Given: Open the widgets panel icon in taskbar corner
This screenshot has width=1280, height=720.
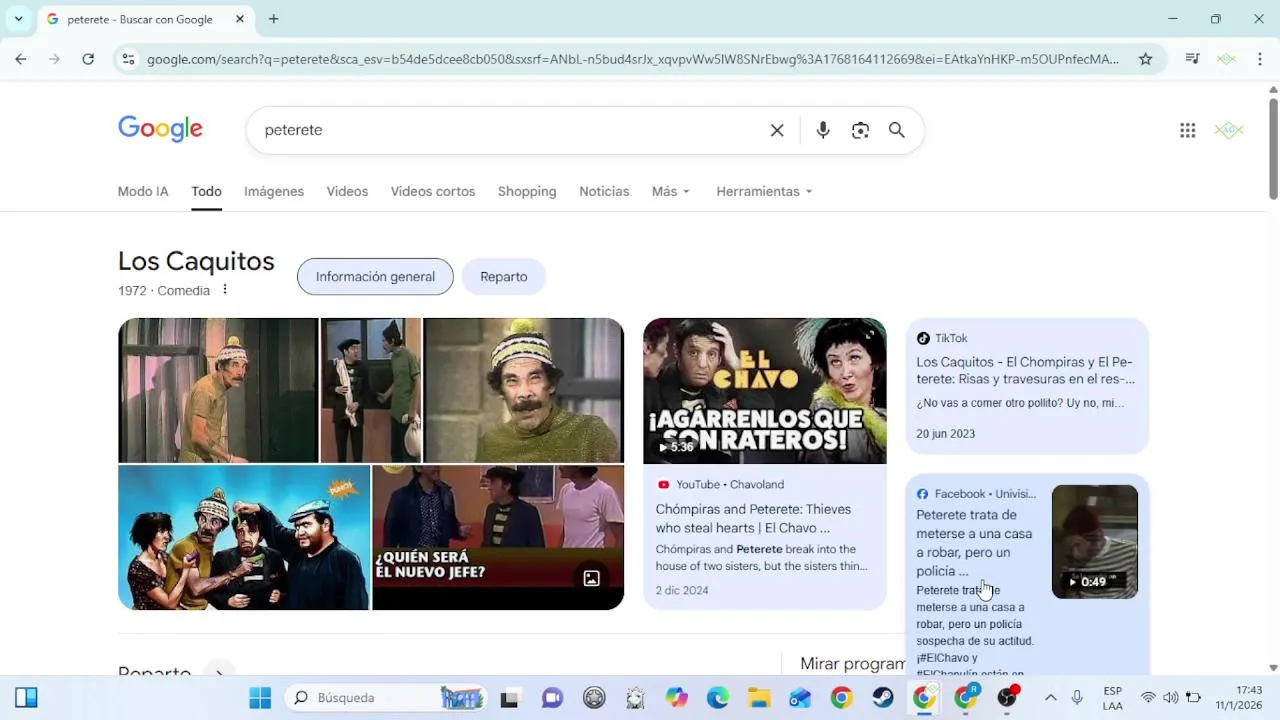Looking at the screenshot, I should tap(27, 697).
